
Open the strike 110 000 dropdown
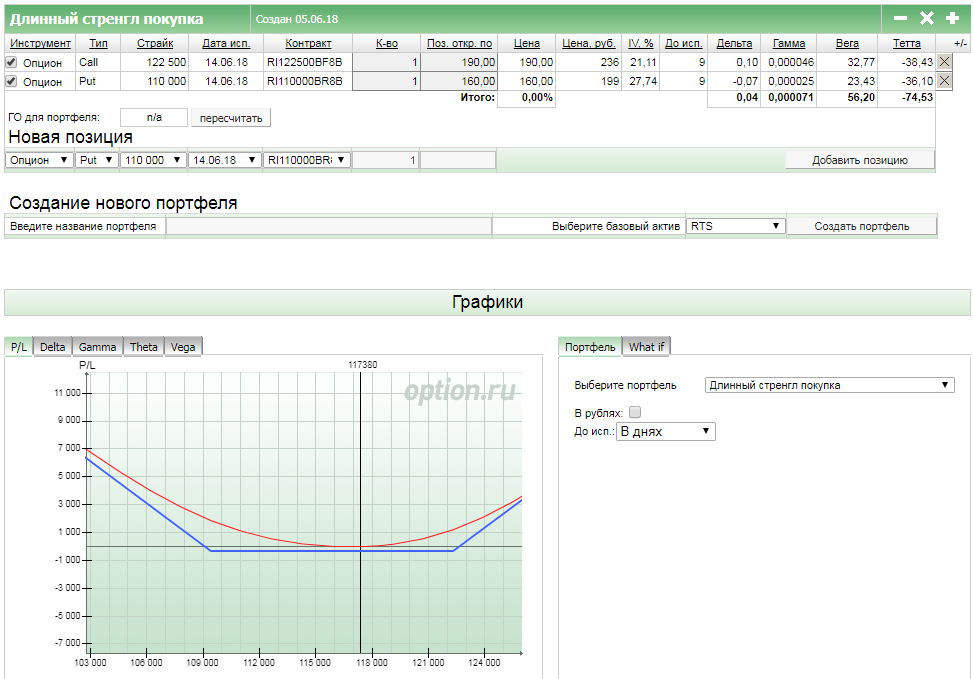[x=154, y=160]
